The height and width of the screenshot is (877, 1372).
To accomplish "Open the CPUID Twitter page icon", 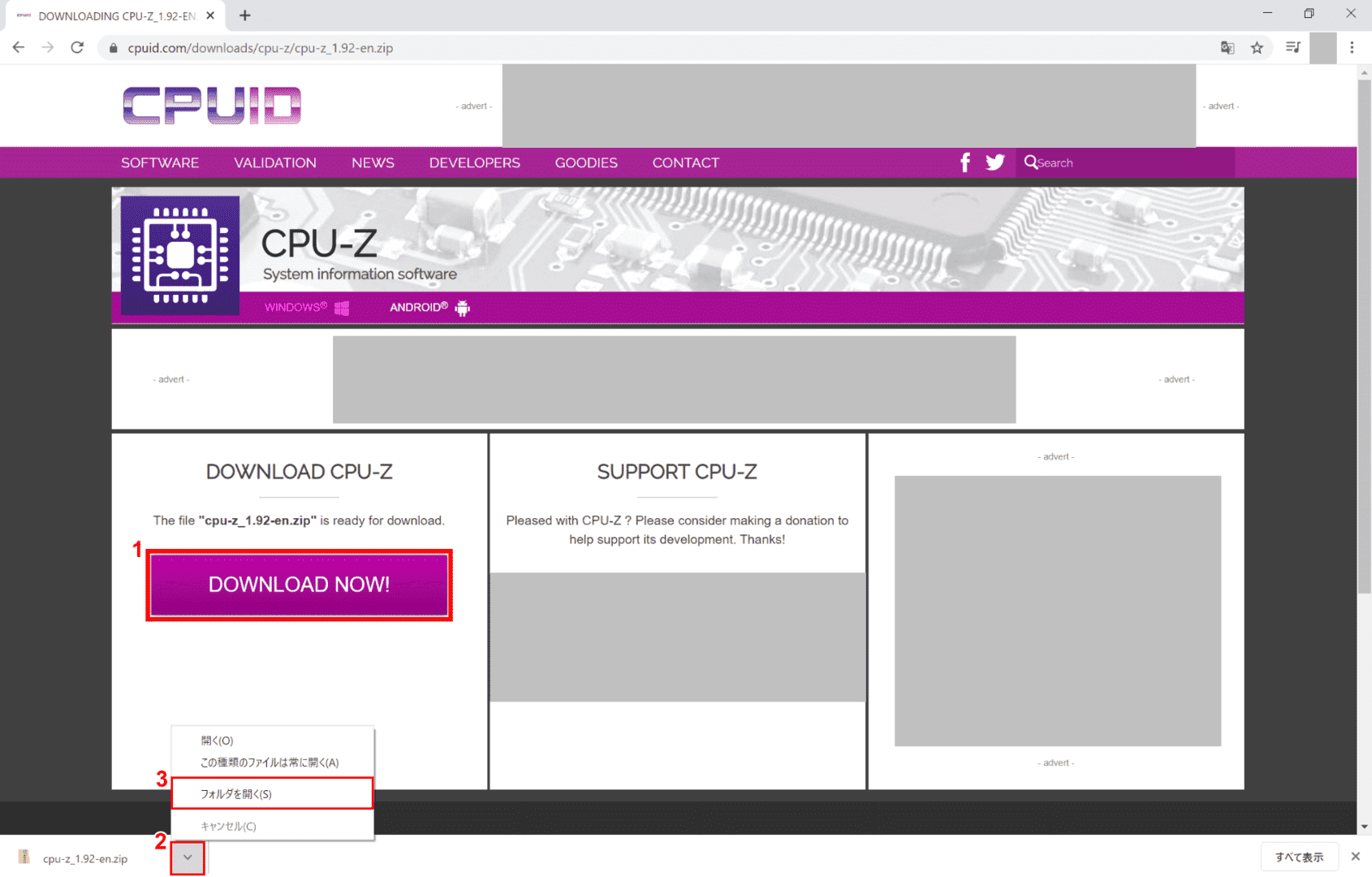I will click(994, 162).
